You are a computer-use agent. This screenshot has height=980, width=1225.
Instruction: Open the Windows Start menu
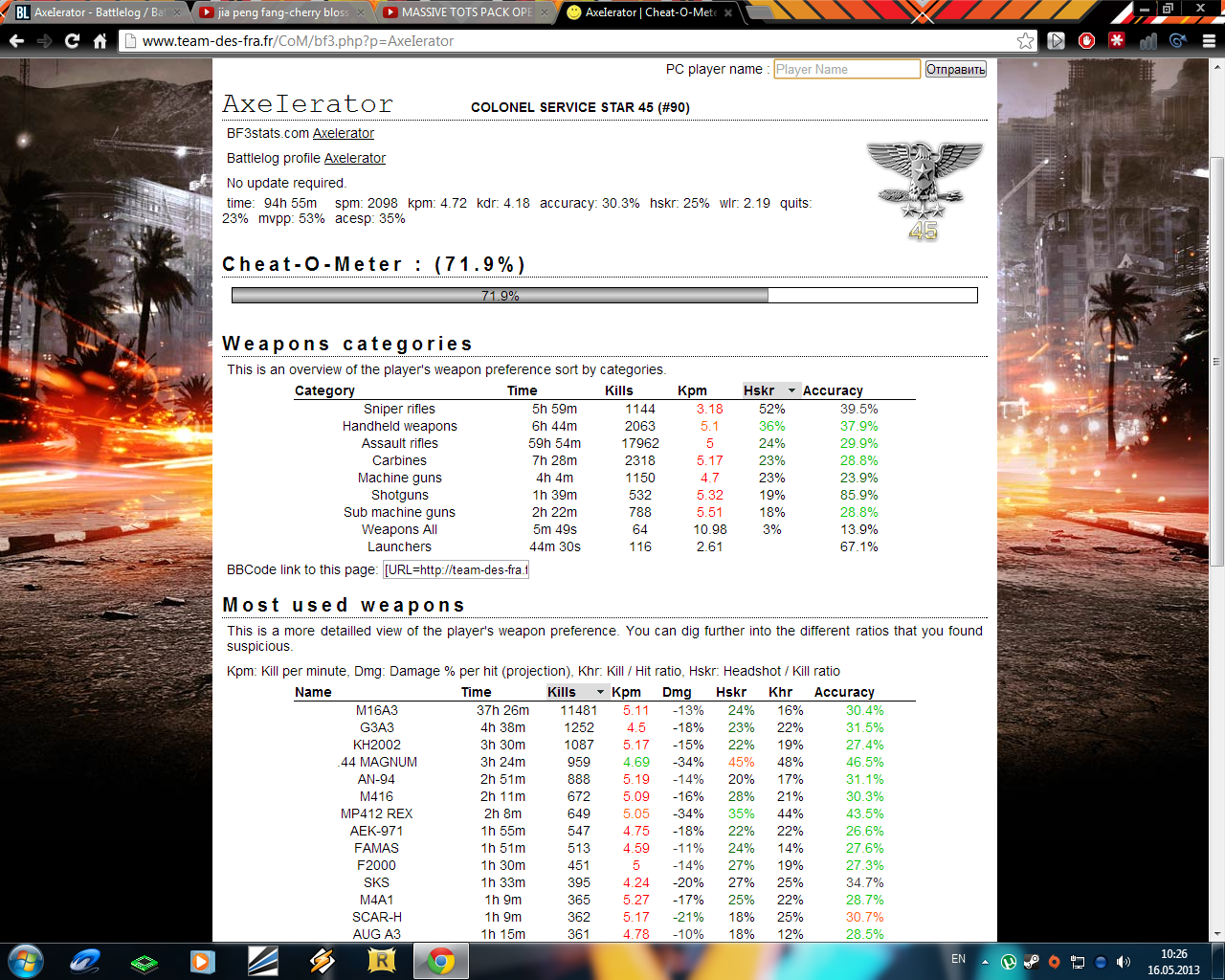point(26,961)
